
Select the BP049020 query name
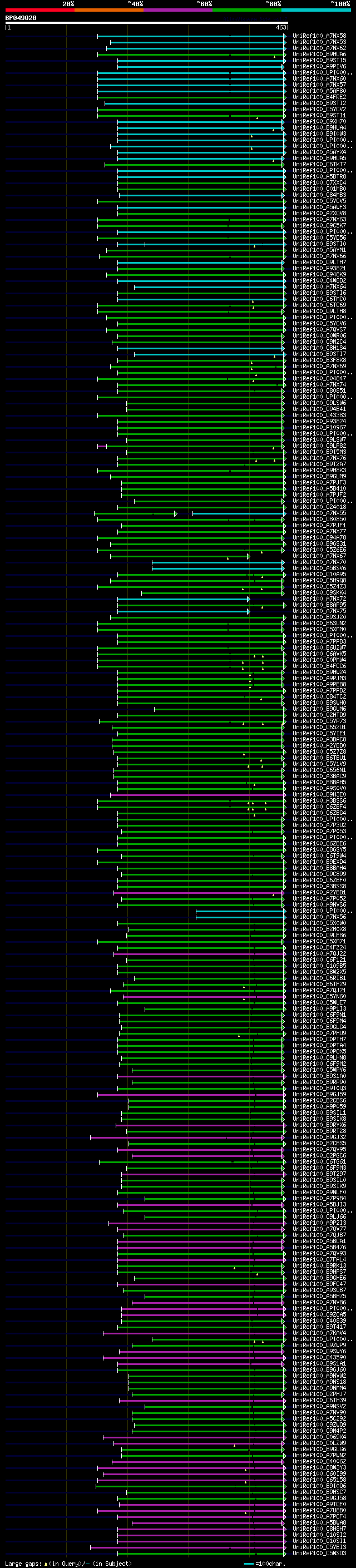21,18
